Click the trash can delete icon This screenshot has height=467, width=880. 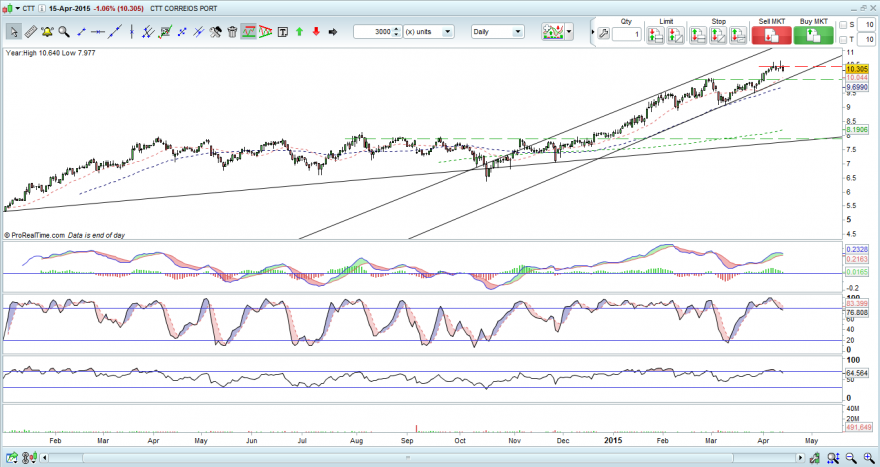(x=232, y=32)
